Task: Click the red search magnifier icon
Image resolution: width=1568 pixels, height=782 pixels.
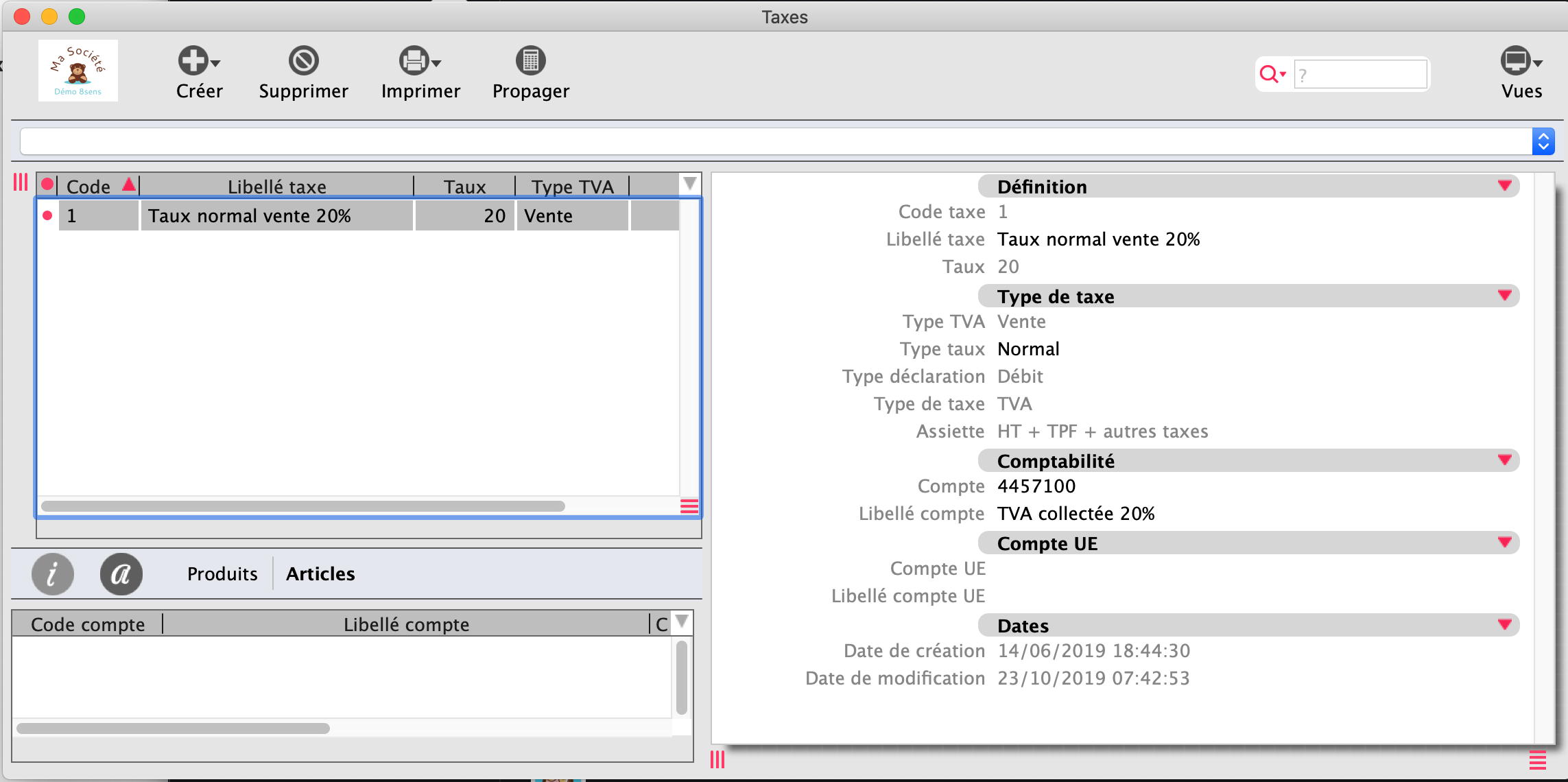Action: point(1269,74)
